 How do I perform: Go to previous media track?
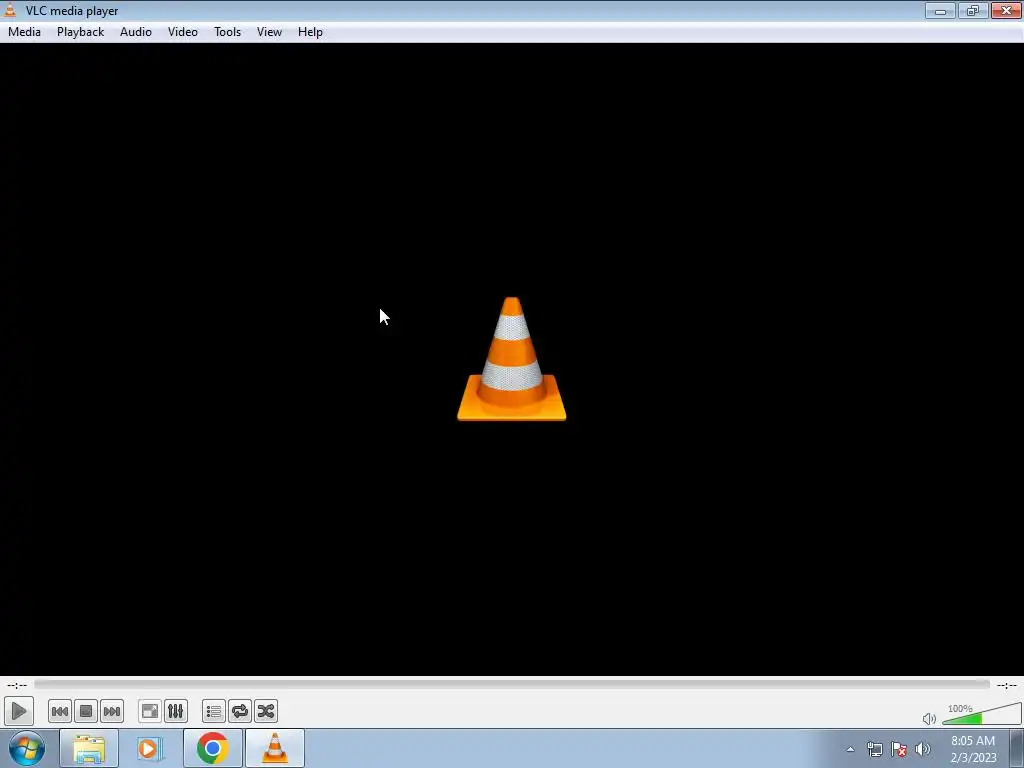tap(59, 711)
